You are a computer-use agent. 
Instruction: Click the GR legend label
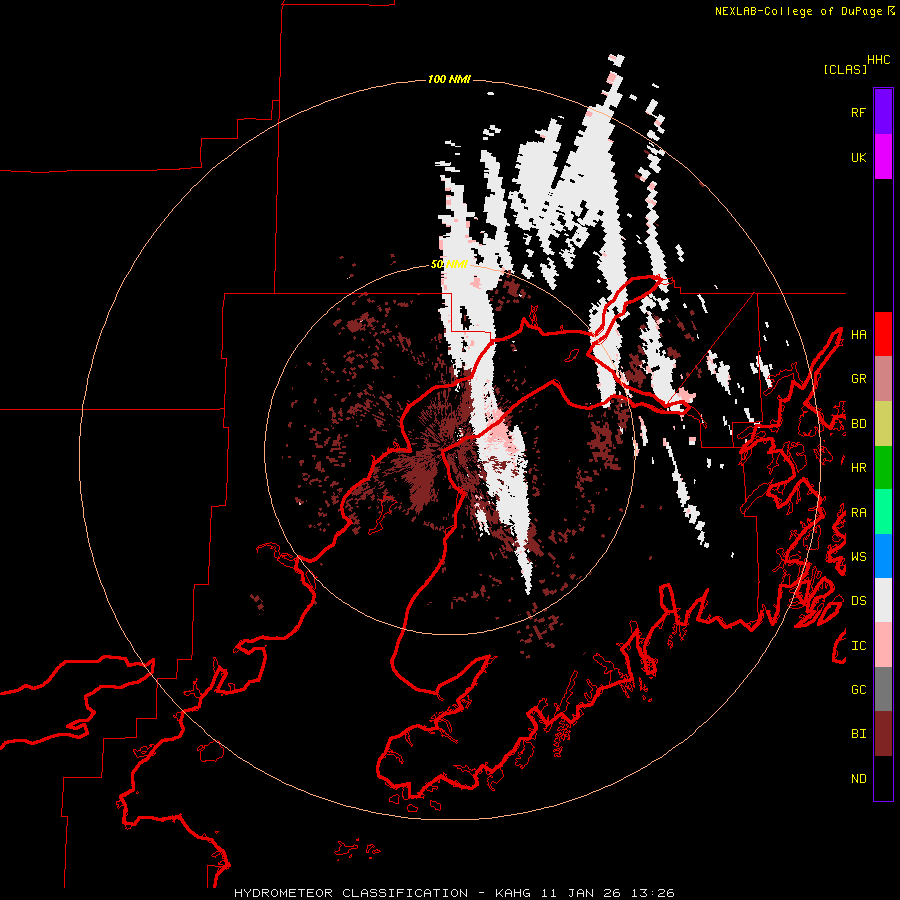(858, 379)
